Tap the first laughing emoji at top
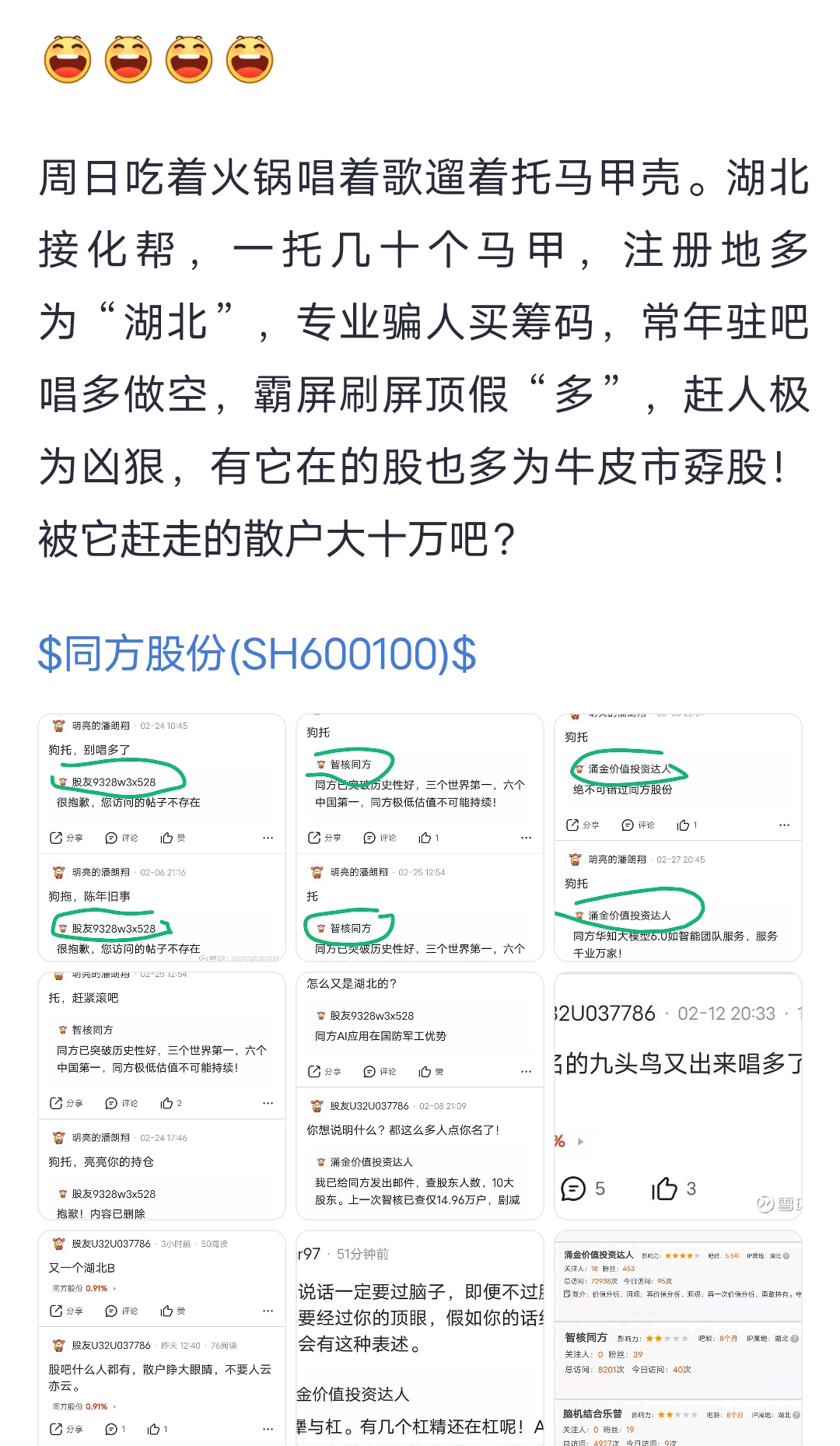The height and width of the screenshot is (1446, 840). (x=68, y=59)
